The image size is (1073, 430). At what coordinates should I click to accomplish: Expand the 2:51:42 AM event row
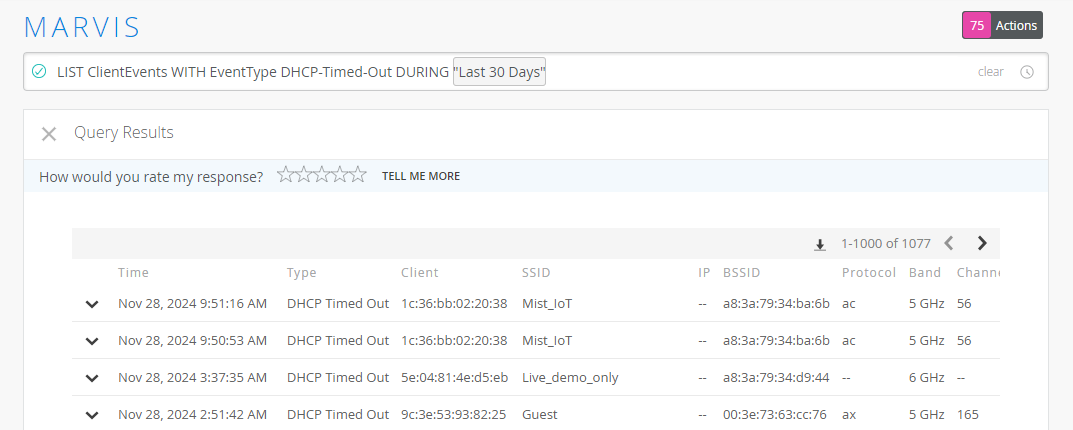click(92, 415)
